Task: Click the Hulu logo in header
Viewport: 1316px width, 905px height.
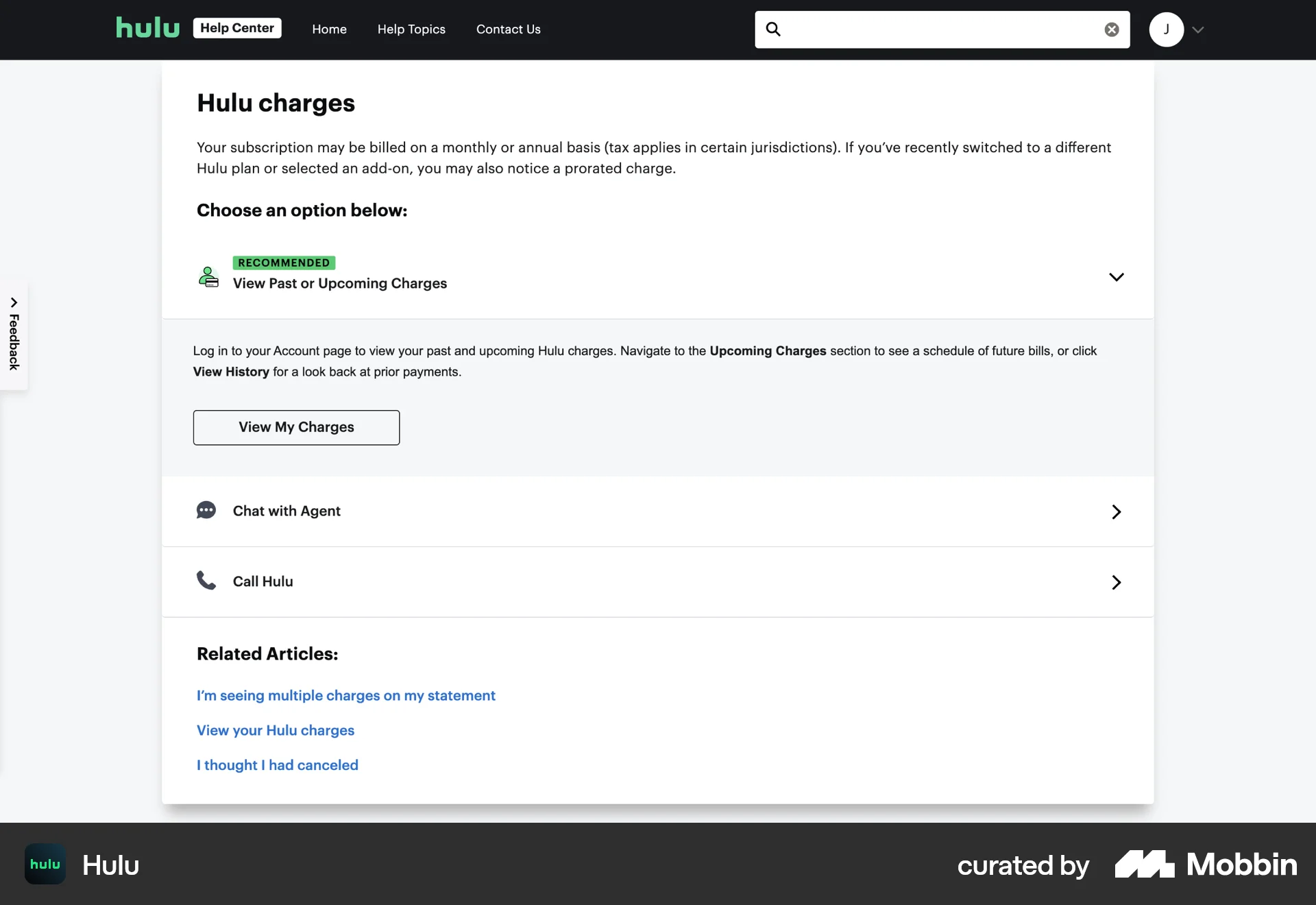Action: (147, 28)
